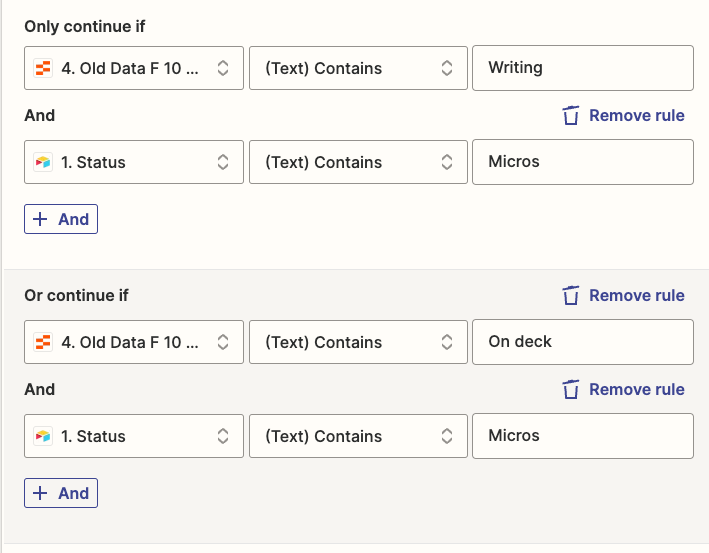Click the On deck value input field
709x553 pixels.
coord(582,342)
